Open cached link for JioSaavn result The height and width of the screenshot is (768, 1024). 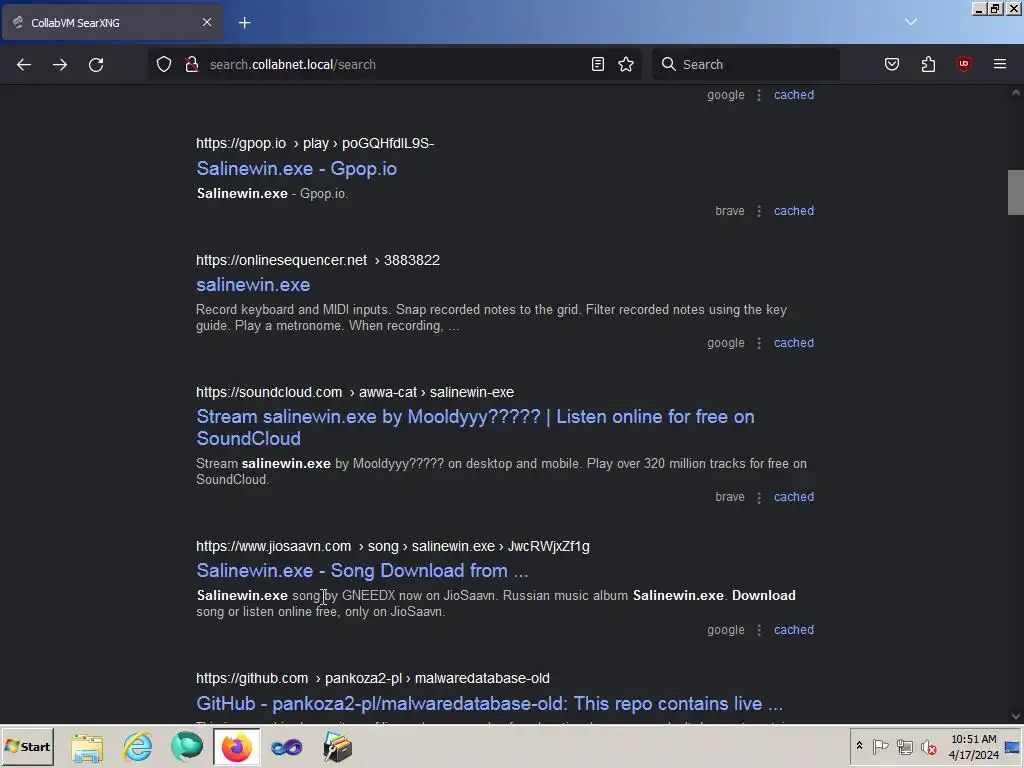(793, 630)
